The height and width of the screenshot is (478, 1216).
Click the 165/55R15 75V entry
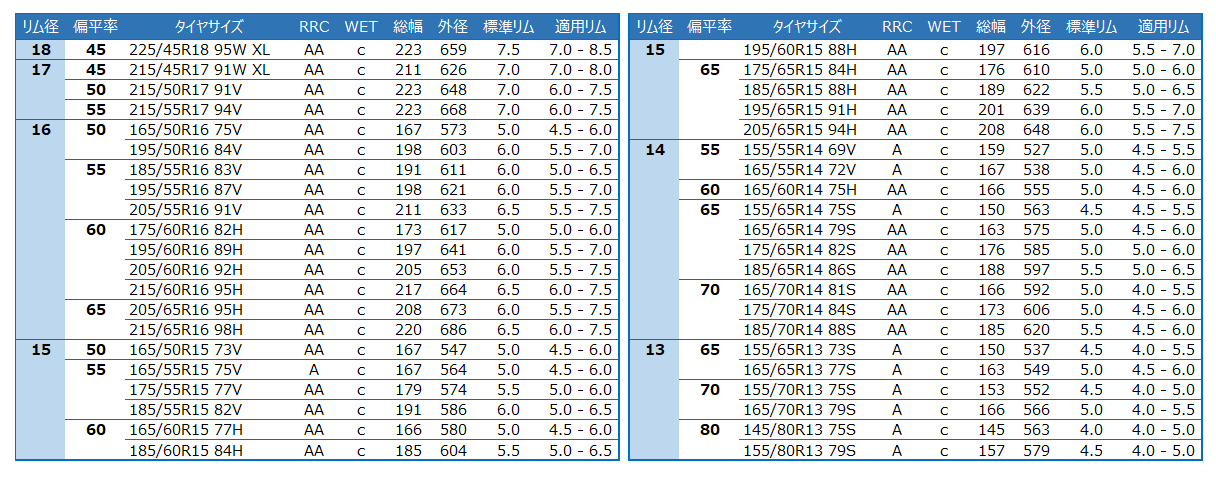186,369
